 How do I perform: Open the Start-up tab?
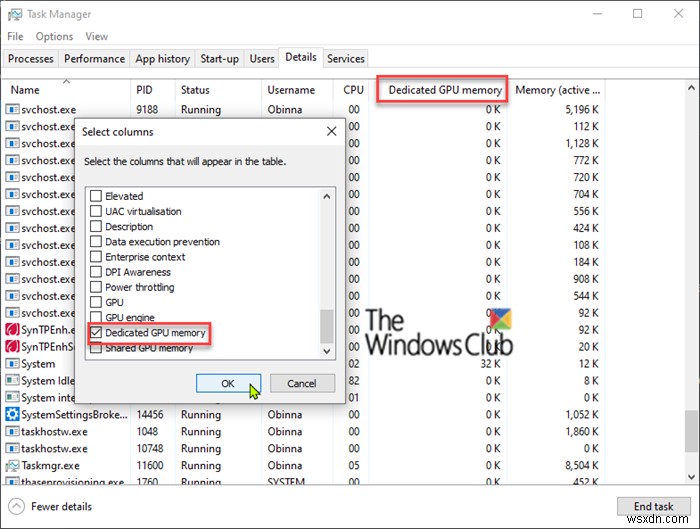pyautogui.click(x=219, y=58)
